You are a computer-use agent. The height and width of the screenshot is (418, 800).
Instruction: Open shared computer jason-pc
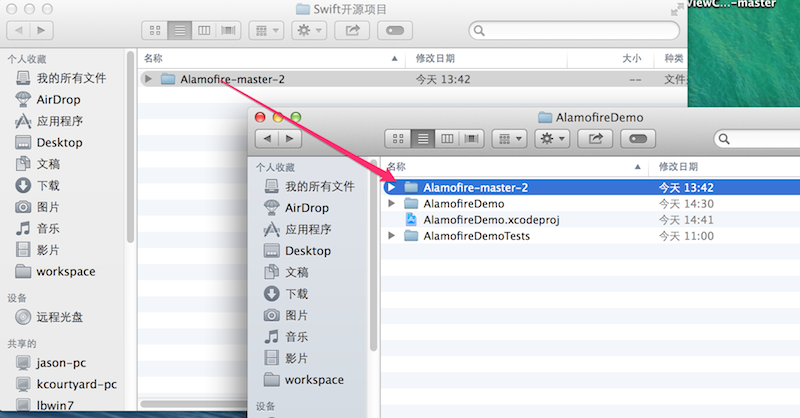51,363
